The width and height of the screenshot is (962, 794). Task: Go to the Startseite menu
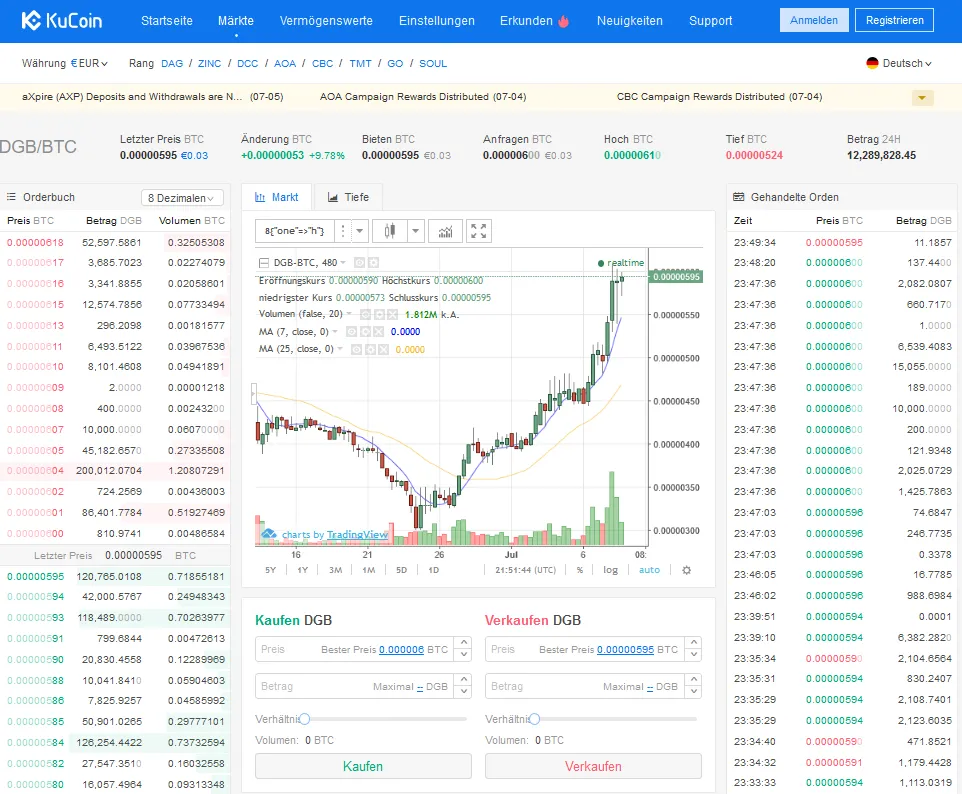point(167,21)
